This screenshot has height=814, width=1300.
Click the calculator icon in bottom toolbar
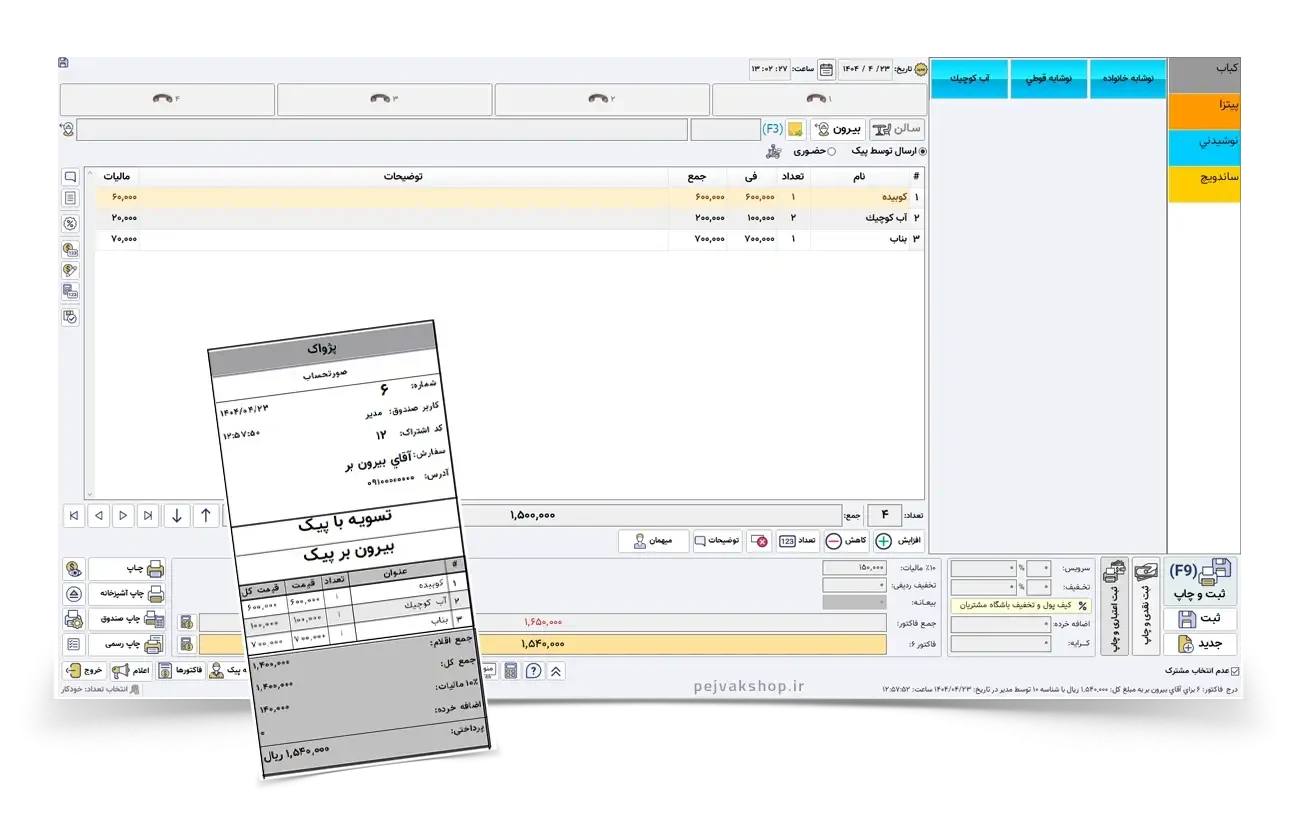[511, 671]
